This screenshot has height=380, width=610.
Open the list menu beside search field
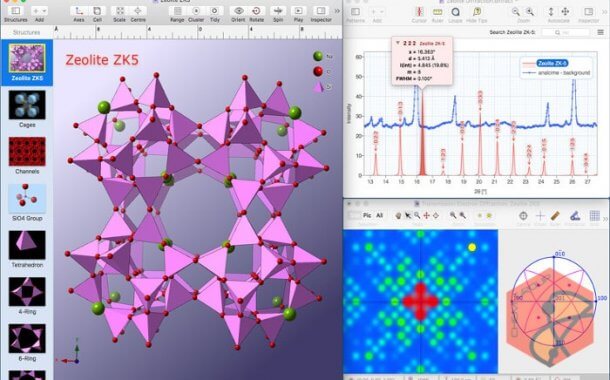click(x=601, y=32)
